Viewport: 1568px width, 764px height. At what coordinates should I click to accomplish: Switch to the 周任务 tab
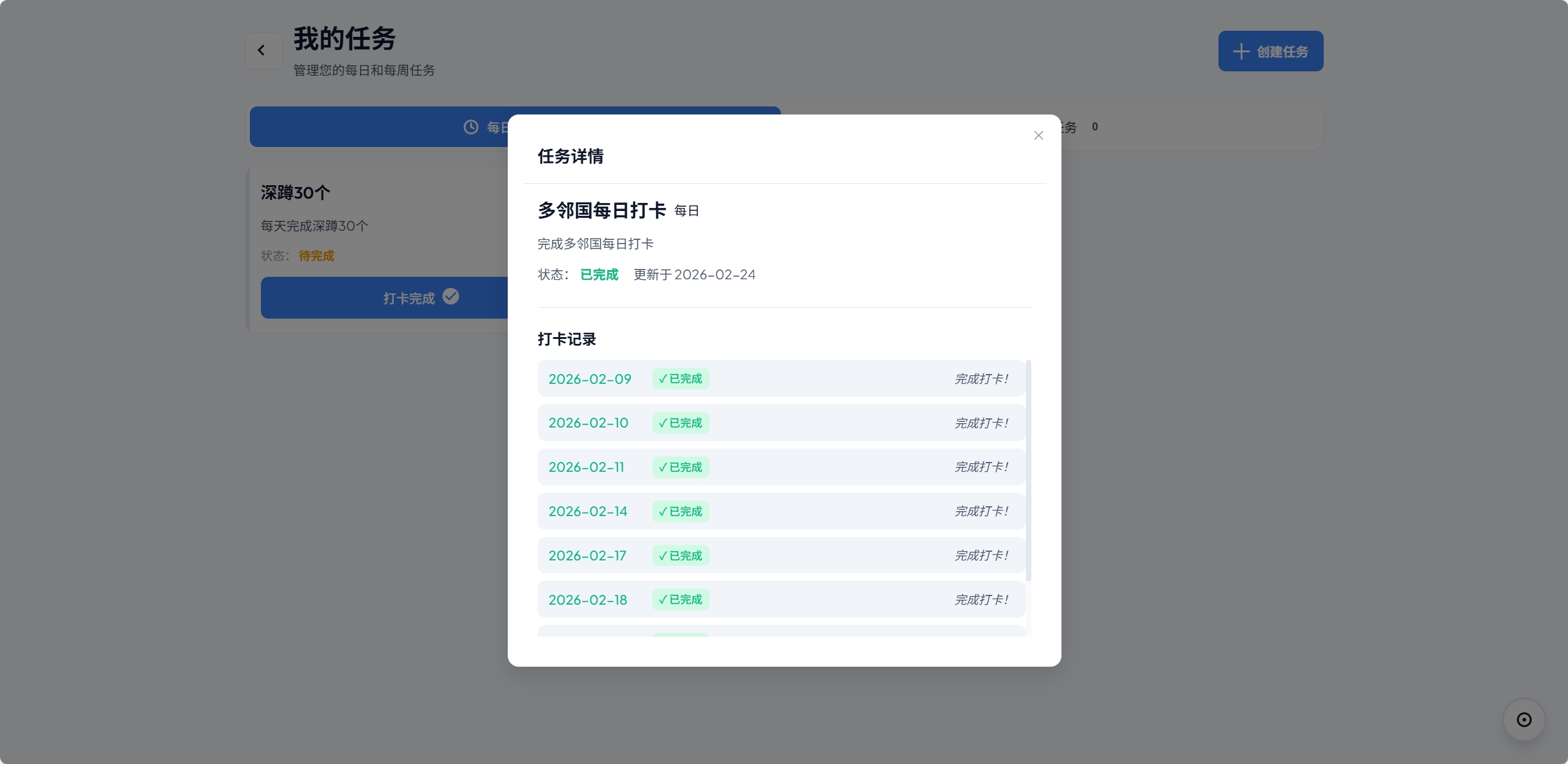1169,127
